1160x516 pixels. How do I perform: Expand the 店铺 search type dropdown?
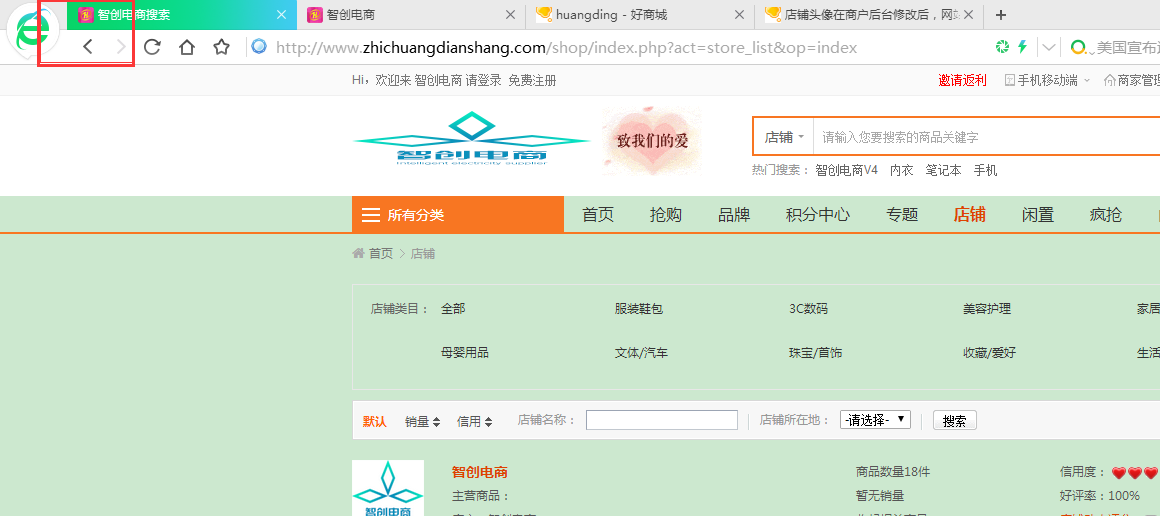pos(783,137)
